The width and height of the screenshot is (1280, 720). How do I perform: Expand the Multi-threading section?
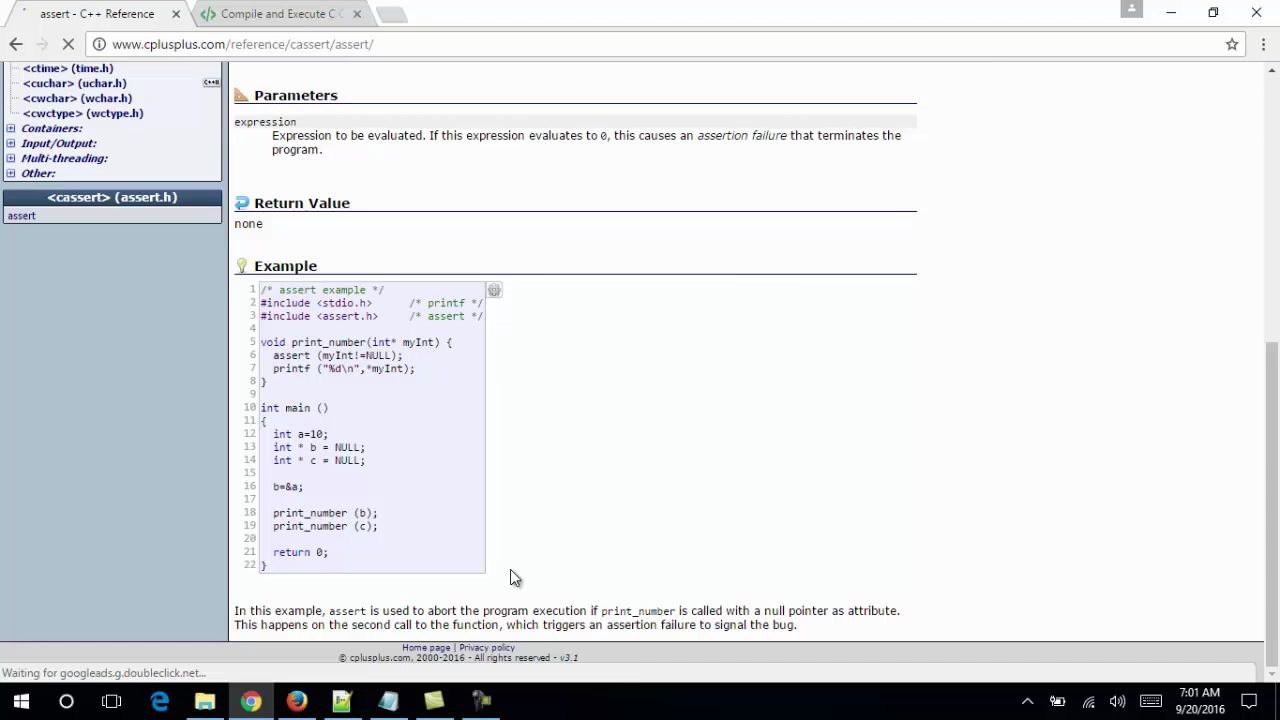(x=10, y=158)
